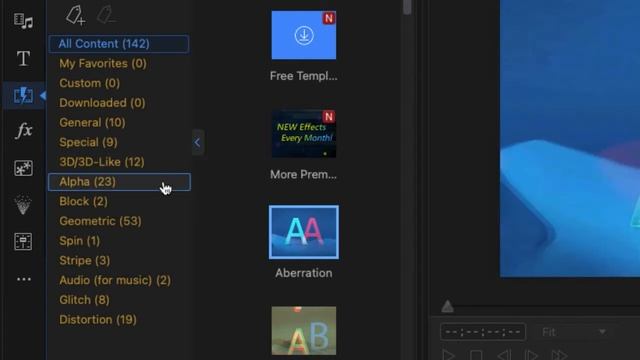The image size is (640, 360).
Task: Add a new tag with the tag plus icon
Action: point(75,16)
